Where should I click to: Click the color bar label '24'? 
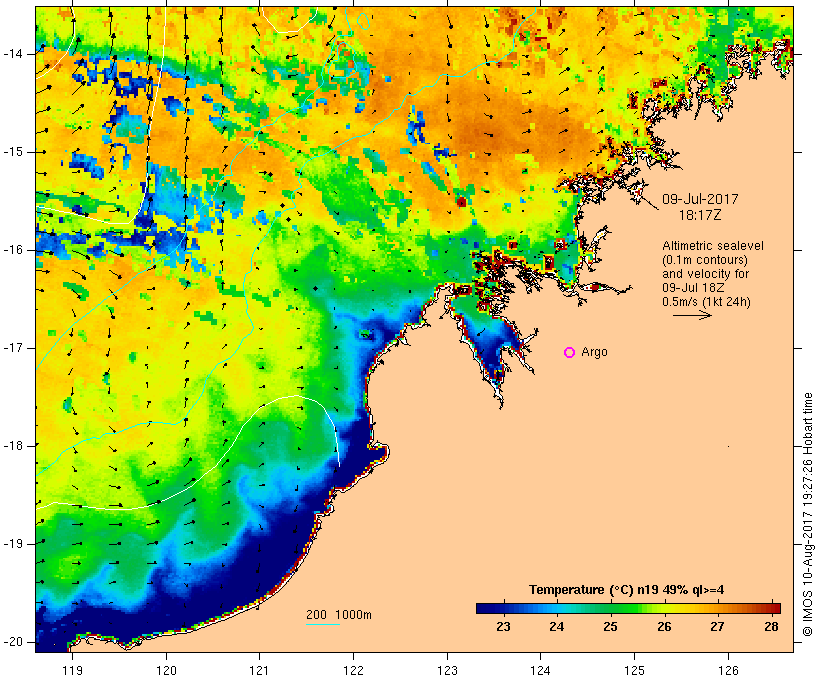pos(557,627)
